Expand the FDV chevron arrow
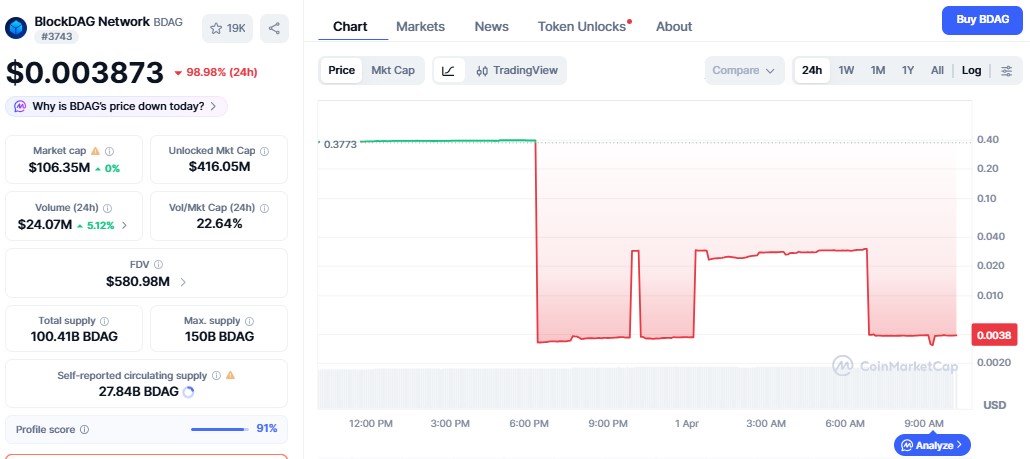This screenshot has width=1030, height=459. (183, 283)
